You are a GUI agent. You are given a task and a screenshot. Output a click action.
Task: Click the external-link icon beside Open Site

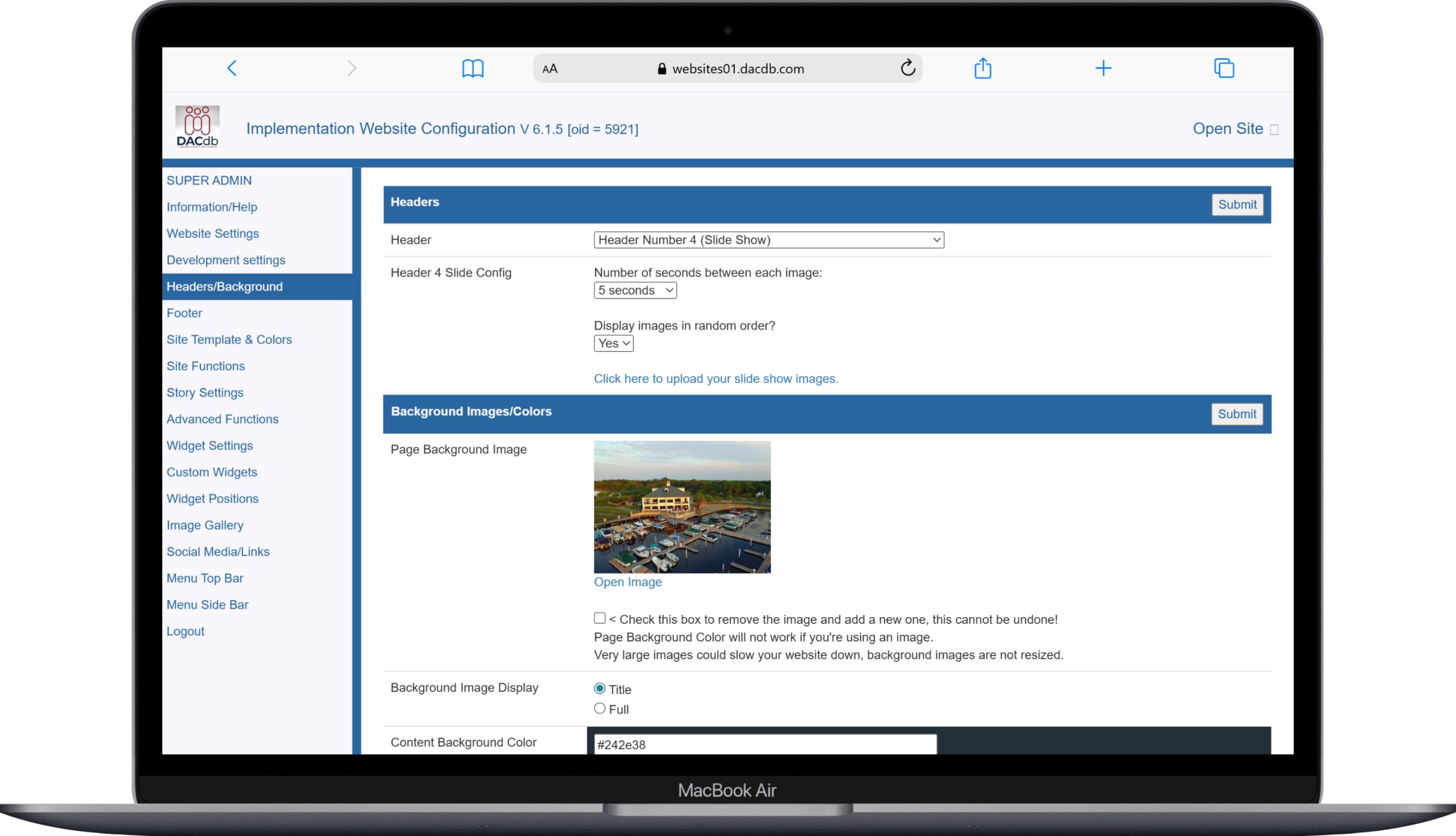coord(1274,130)
